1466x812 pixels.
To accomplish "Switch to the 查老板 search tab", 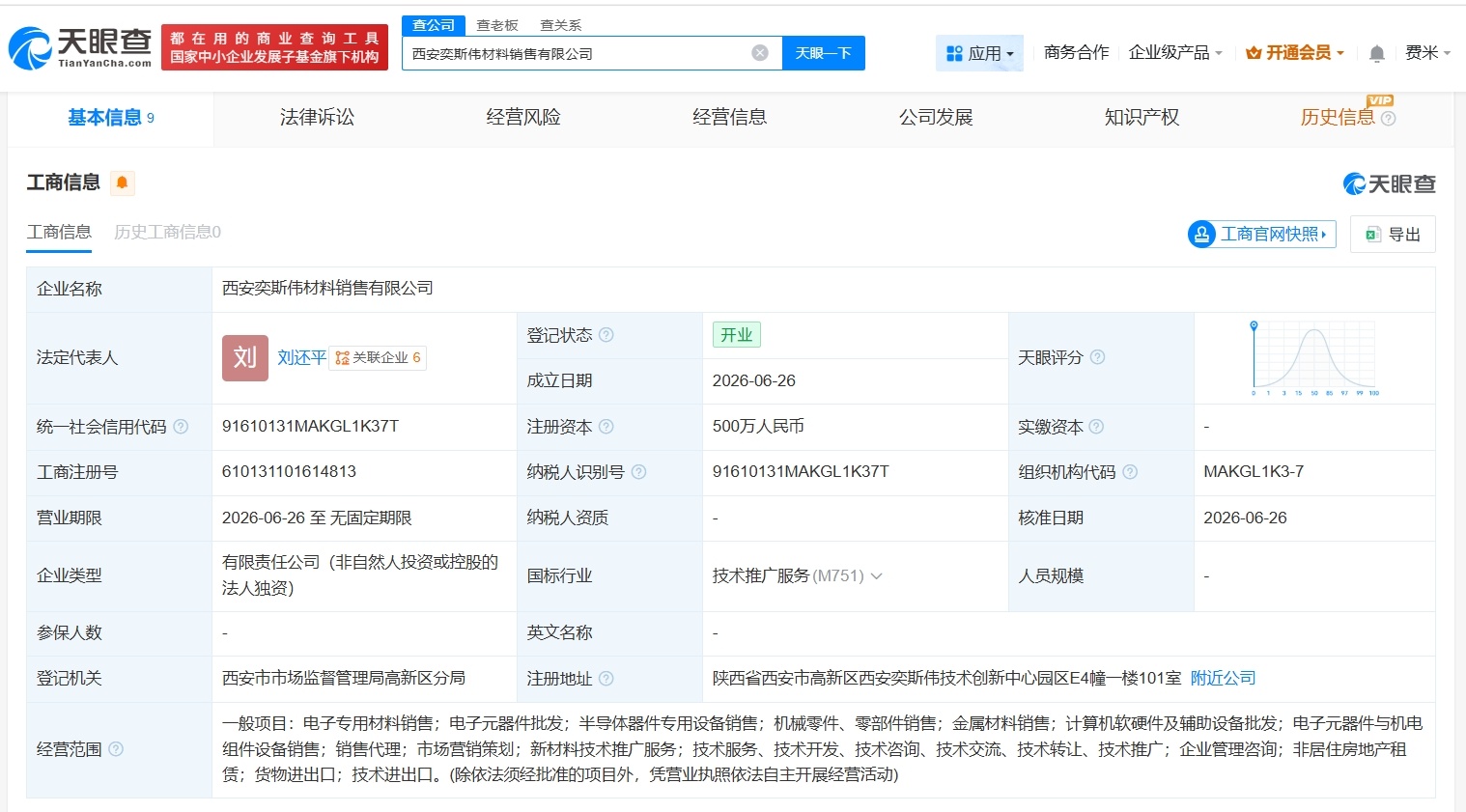I will (x=497, y=25).
